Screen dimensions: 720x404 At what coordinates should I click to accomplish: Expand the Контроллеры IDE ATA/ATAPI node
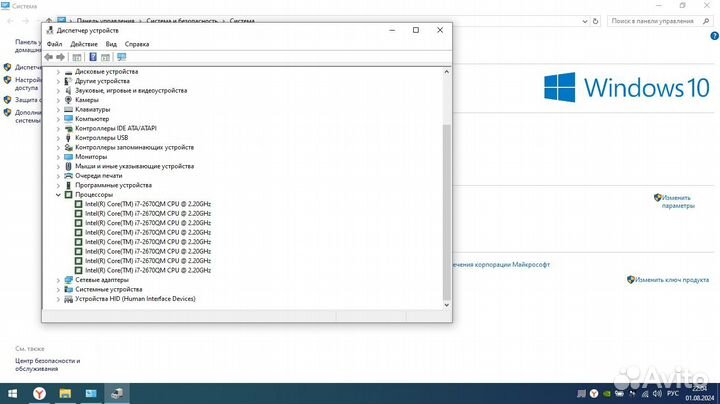point(58,129)
